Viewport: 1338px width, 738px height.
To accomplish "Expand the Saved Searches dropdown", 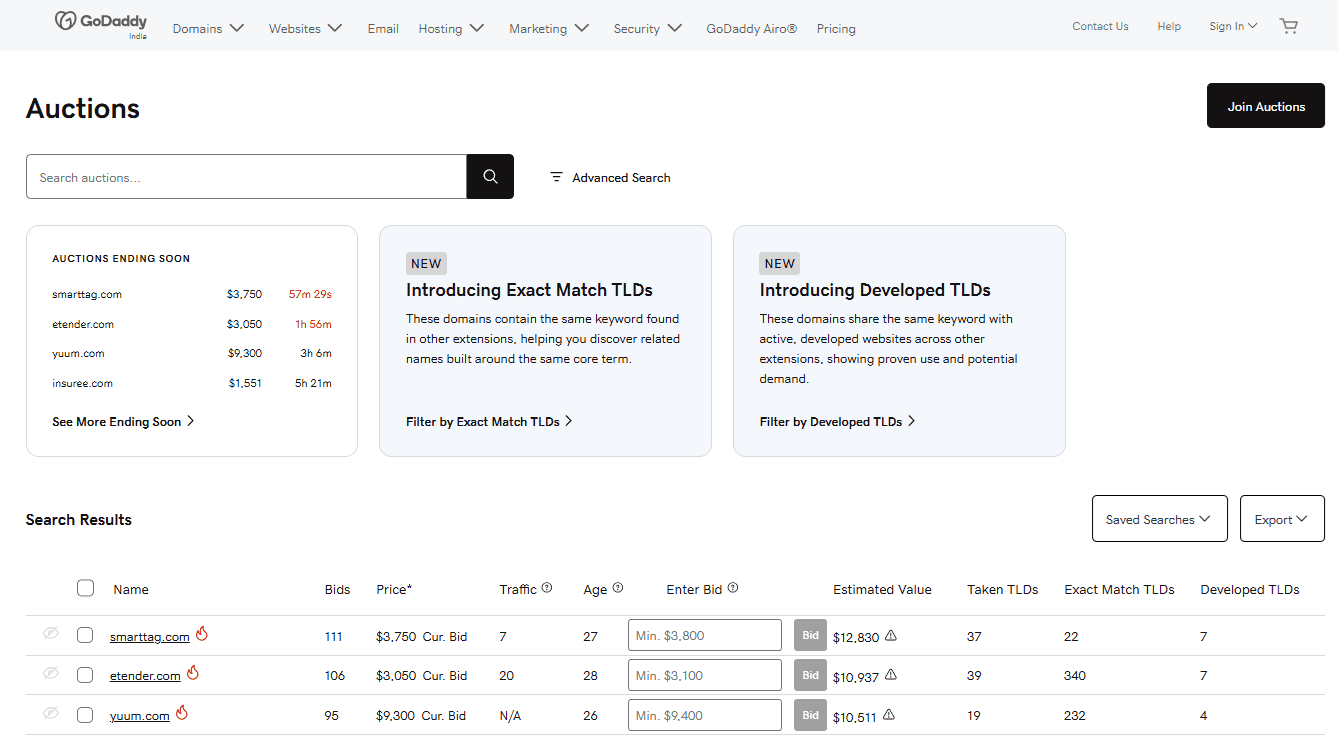I will tap(1159, 519).
